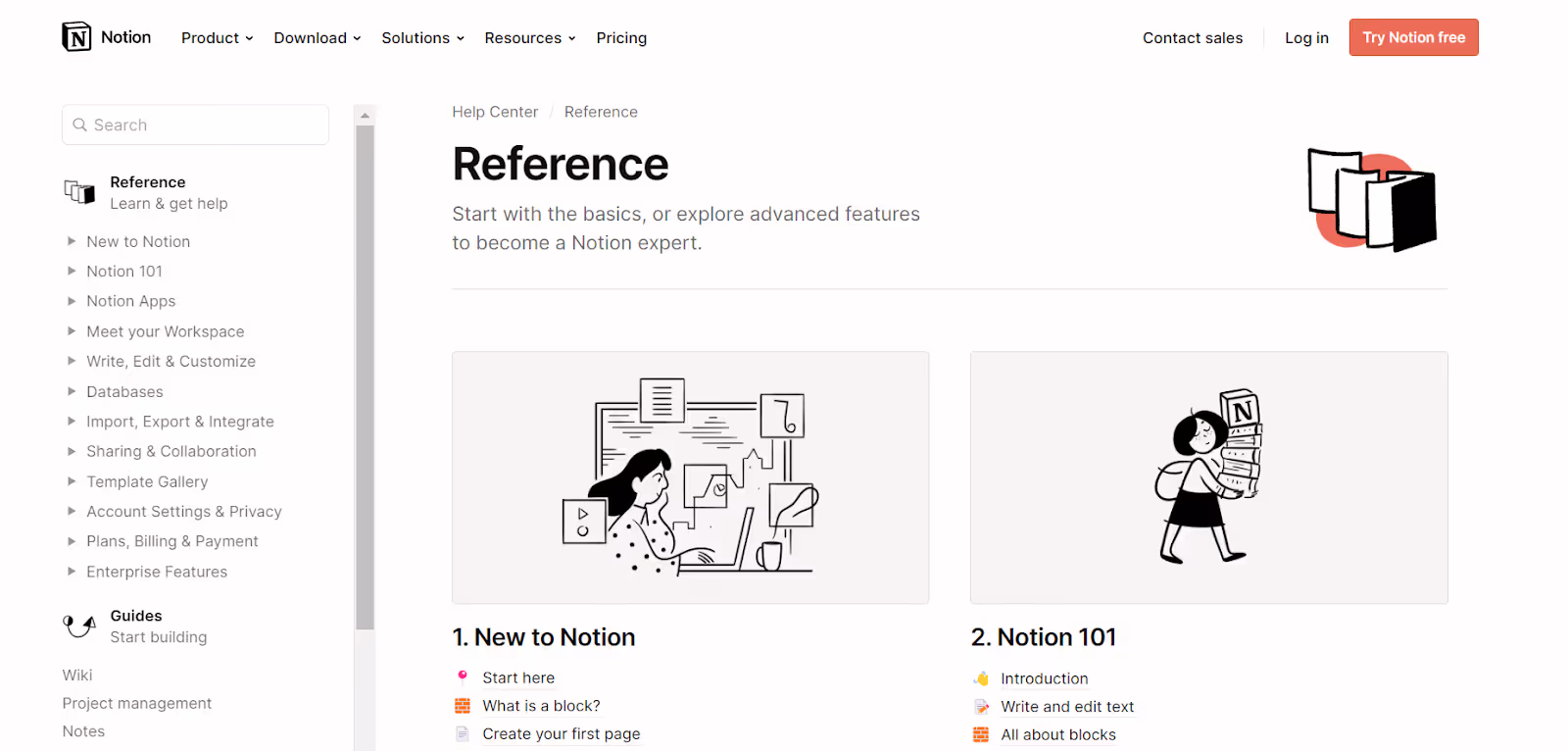
Task: Open the Introduction article
Action: pyautogui.click(x=1044, y=678)
